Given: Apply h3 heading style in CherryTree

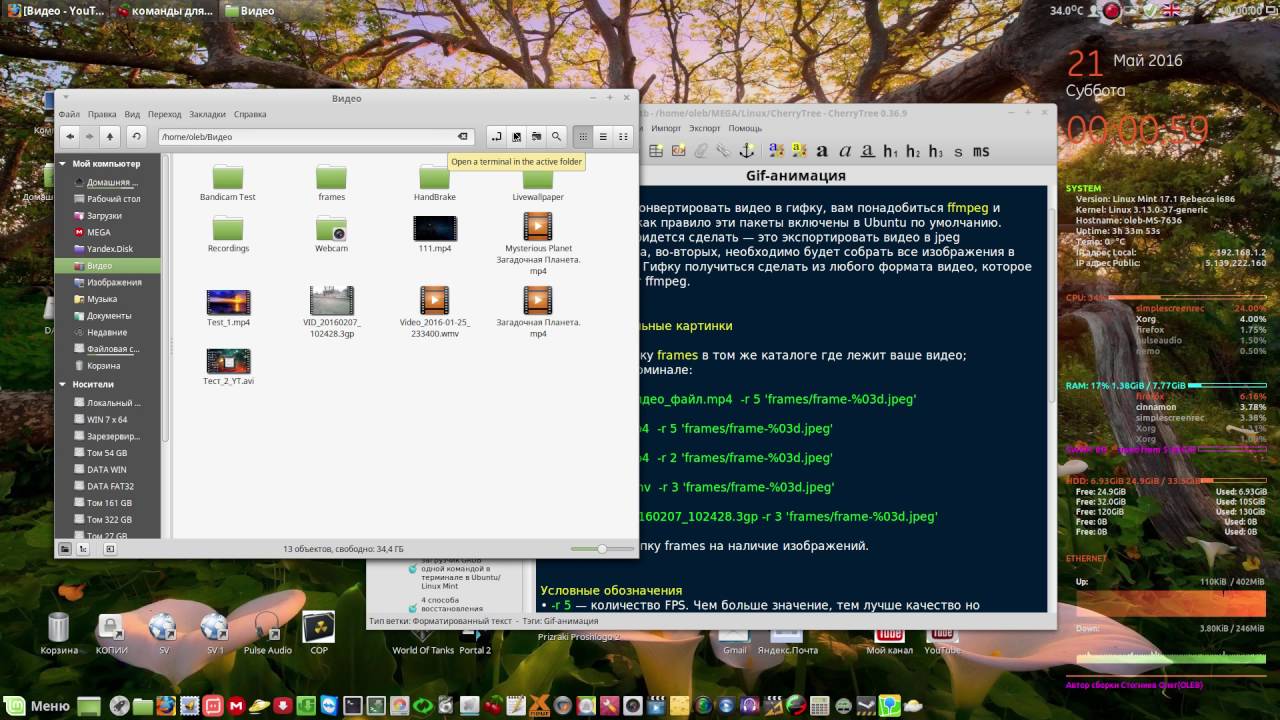Looking at the screenshot, I should point(935,151).
